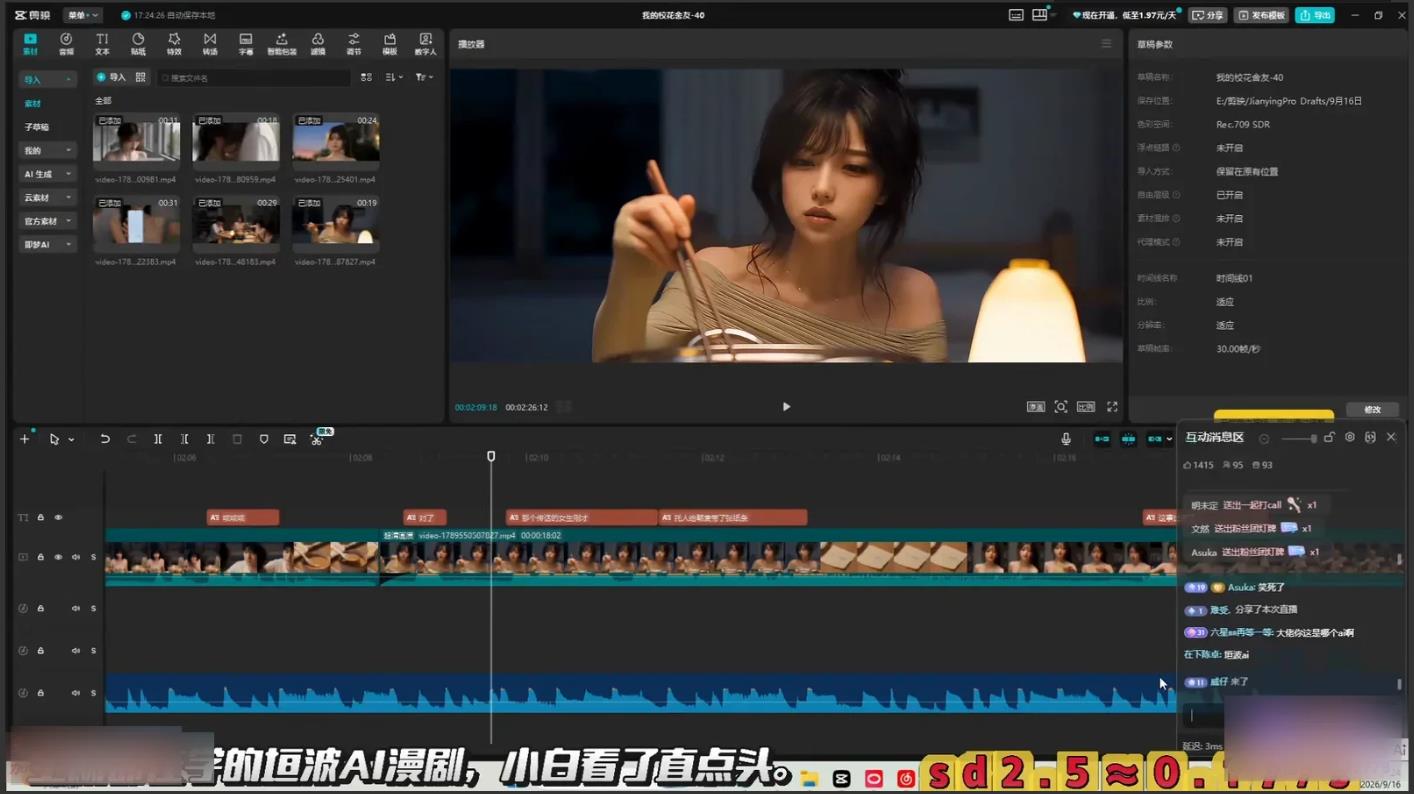Screen dimensions: 1414x794
Task: Click the layout icon in title bar
Action: coord(1040,15)
